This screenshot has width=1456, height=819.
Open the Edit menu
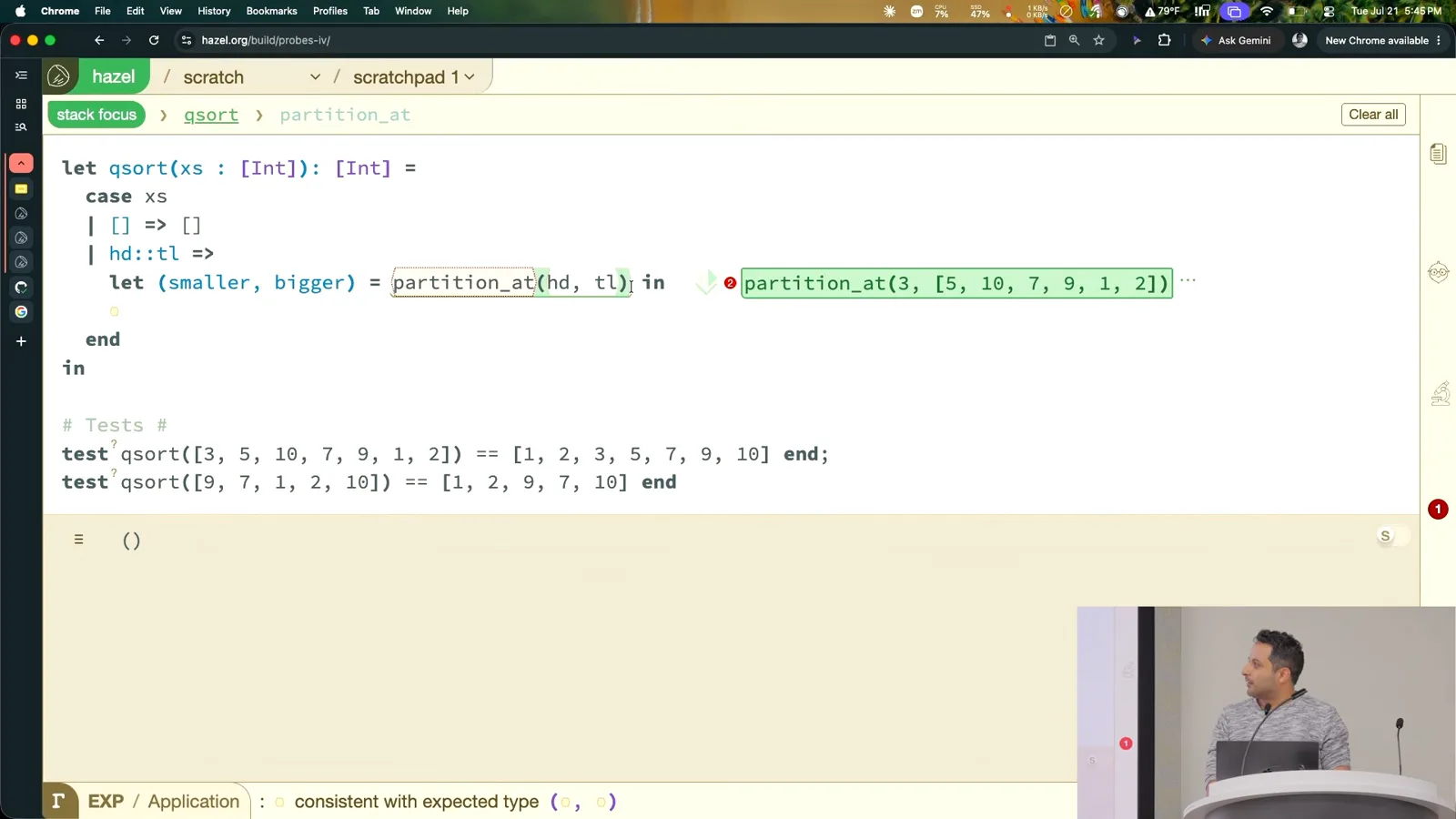135,11
